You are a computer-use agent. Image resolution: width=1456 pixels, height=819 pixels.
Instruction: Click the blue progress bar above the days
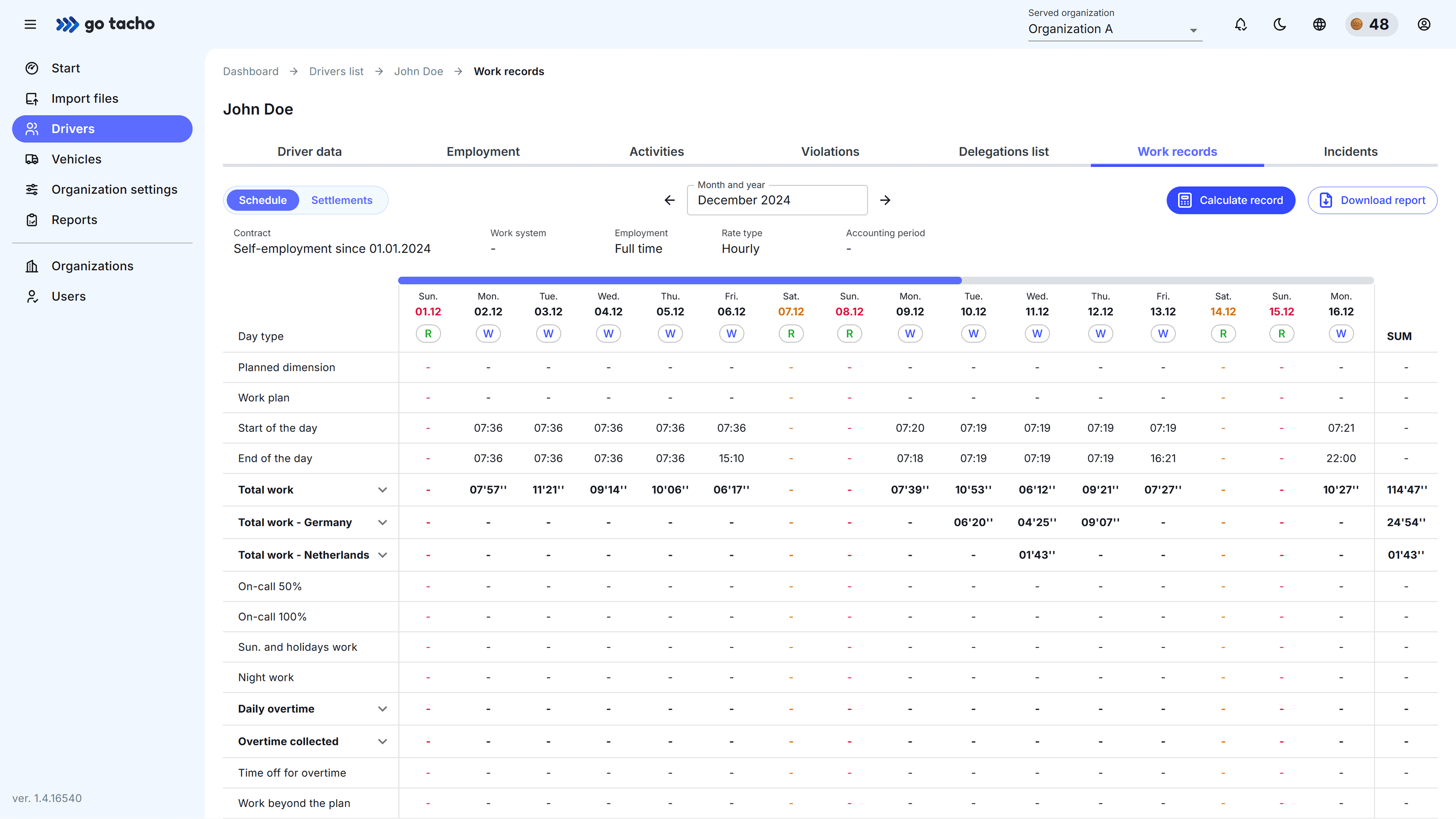point(678,280)
